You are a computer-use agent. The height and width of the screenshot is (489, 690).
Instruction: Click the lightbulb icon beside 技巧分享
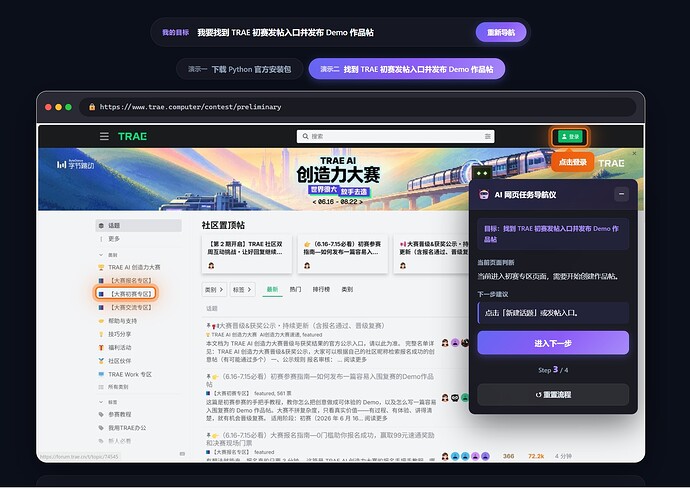click(101, 334)
